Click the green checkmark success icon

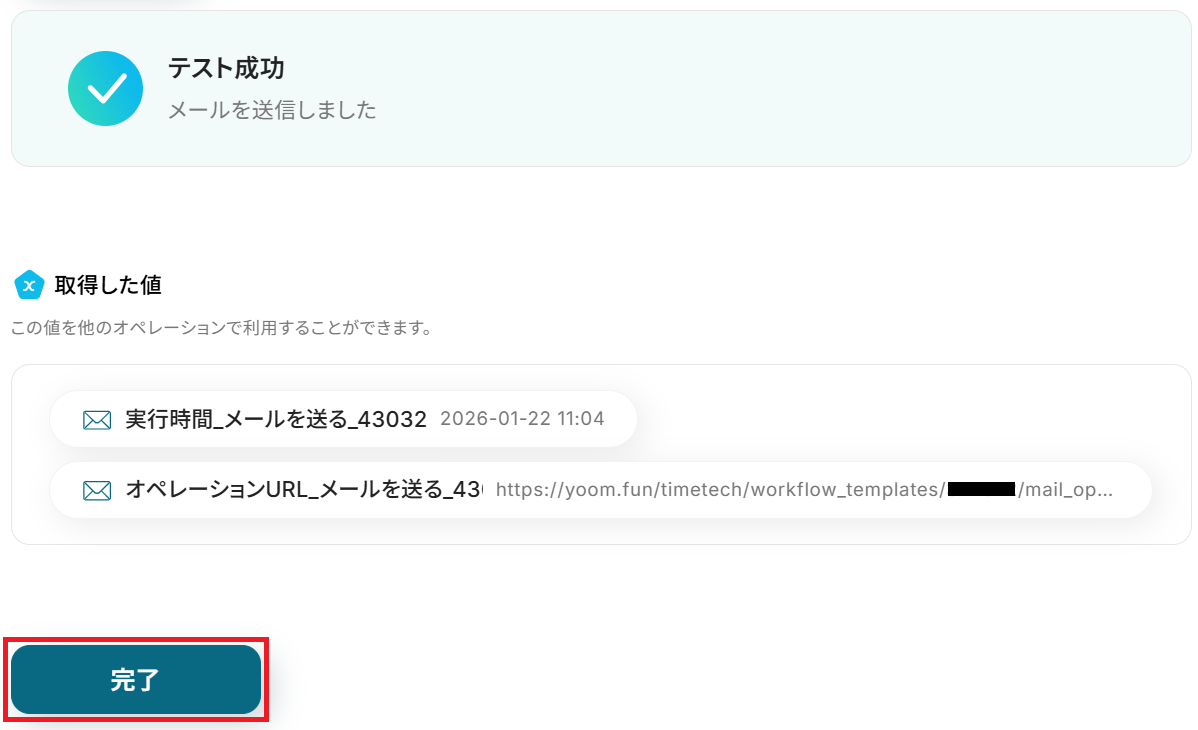105,89
